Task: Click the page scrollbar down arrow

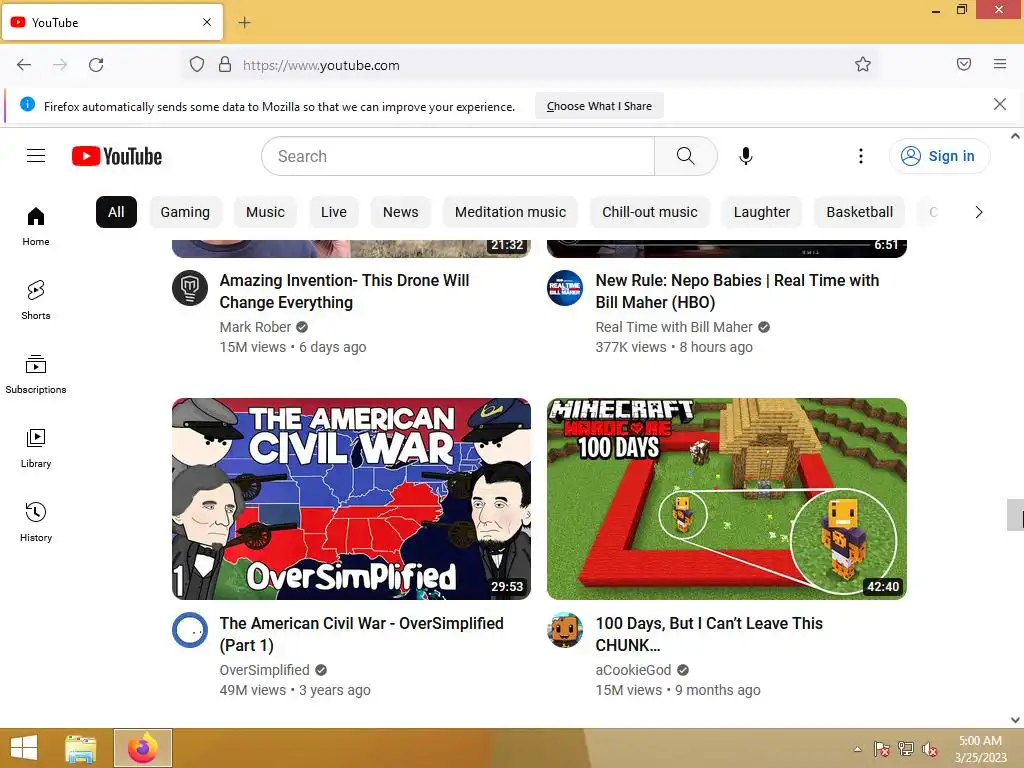Action: point(1015,720)
